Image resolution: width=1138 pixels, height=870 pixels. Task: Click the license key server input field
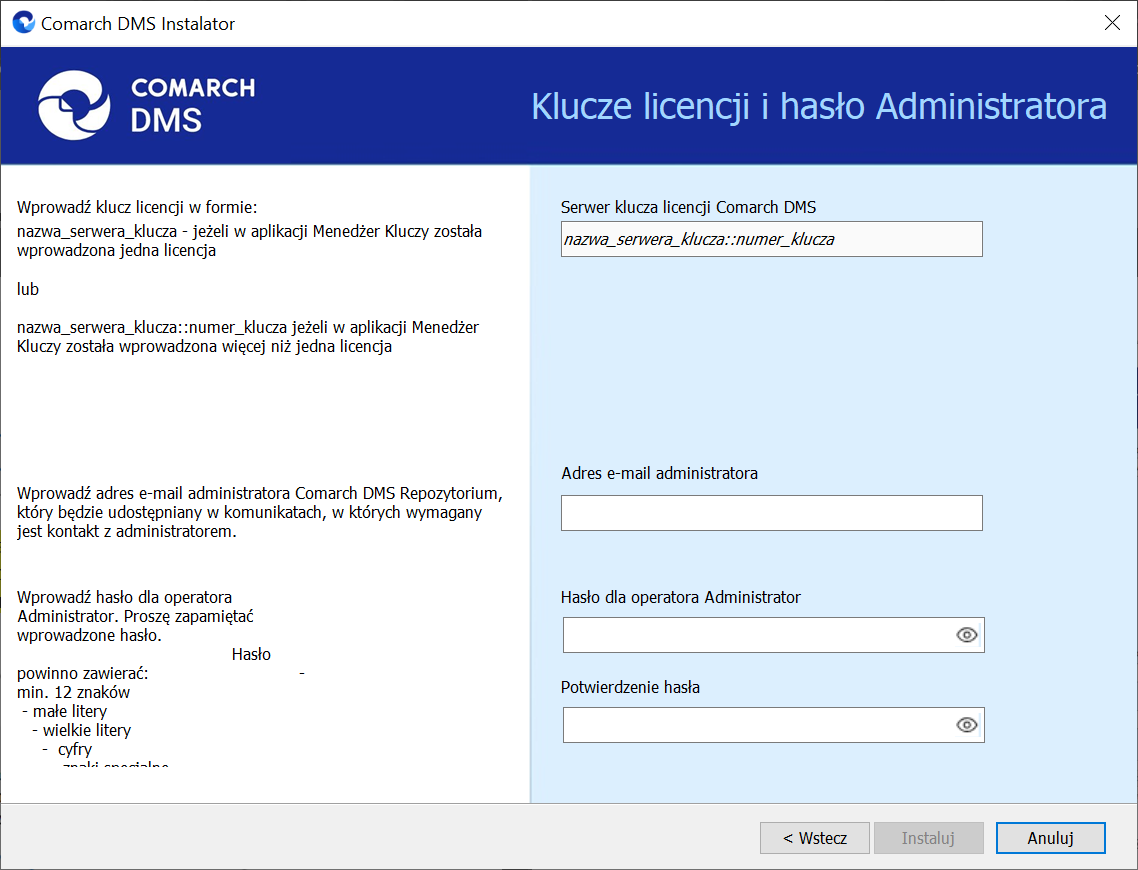[771, 239]
